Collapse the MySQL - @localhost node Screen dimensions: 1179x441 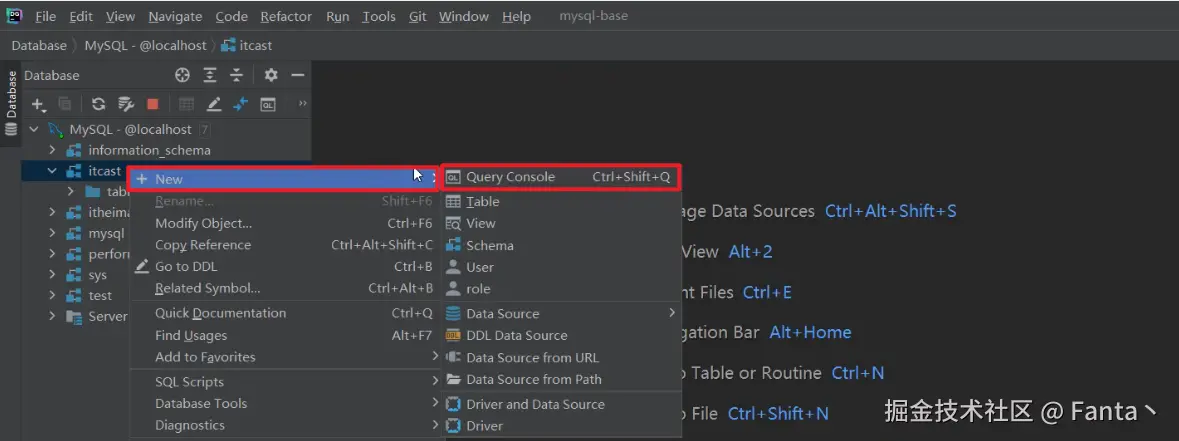pyautogui.click(x=34, y=129)
